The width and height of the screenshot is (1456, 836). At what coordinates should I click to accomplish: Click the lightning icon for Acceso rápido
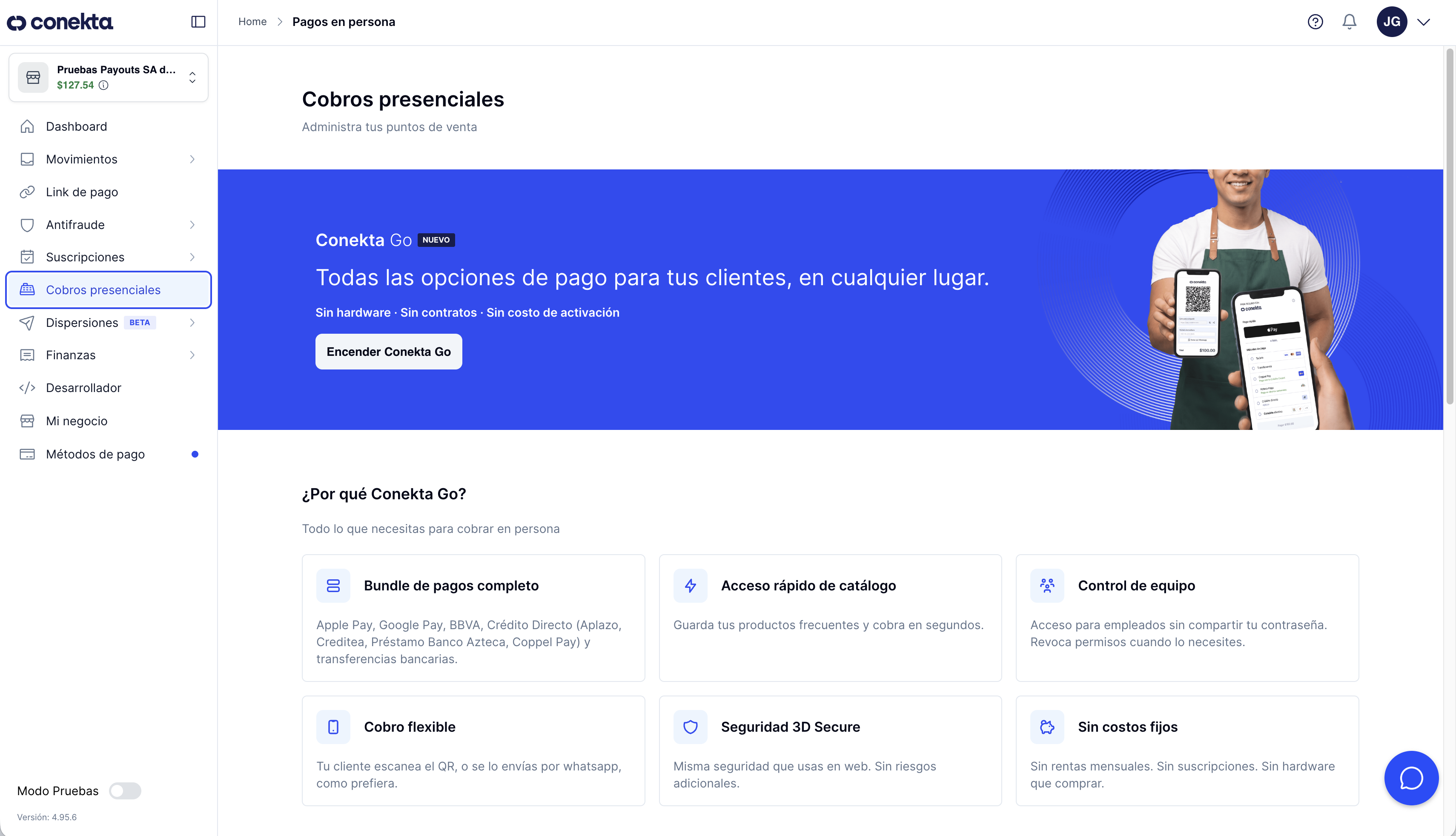(690, 586)
